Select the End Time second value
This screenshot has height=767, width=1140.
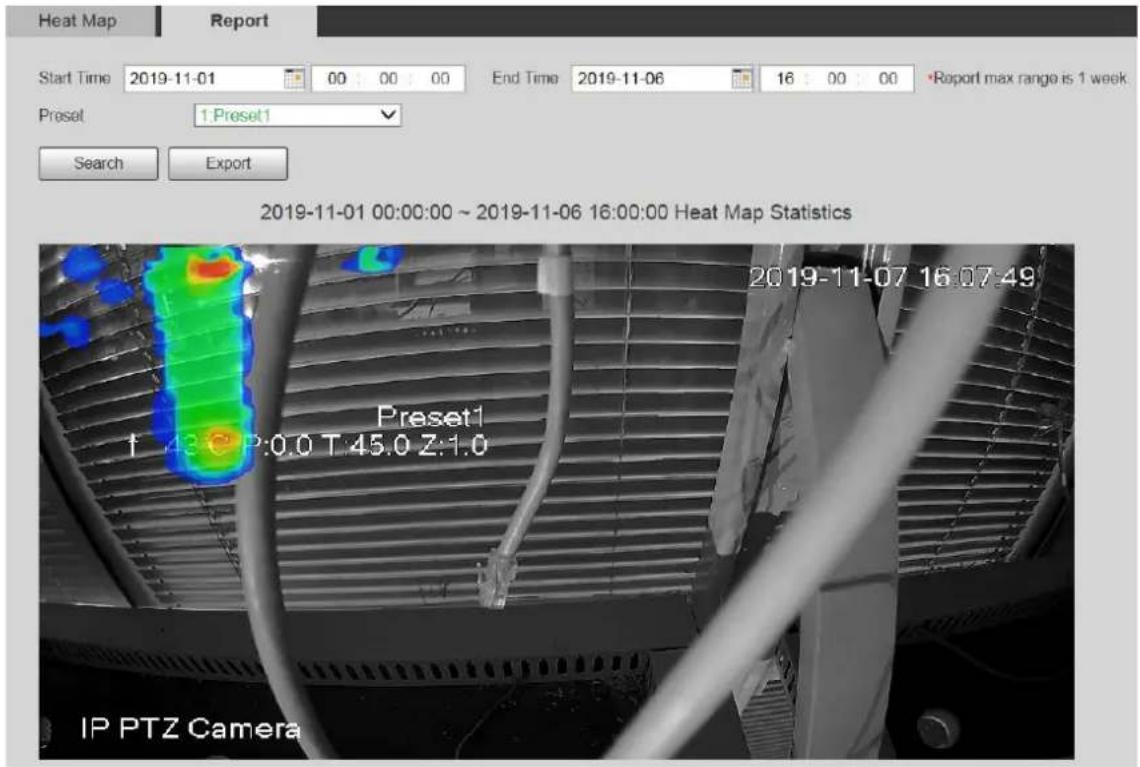[x=888, y=79]
